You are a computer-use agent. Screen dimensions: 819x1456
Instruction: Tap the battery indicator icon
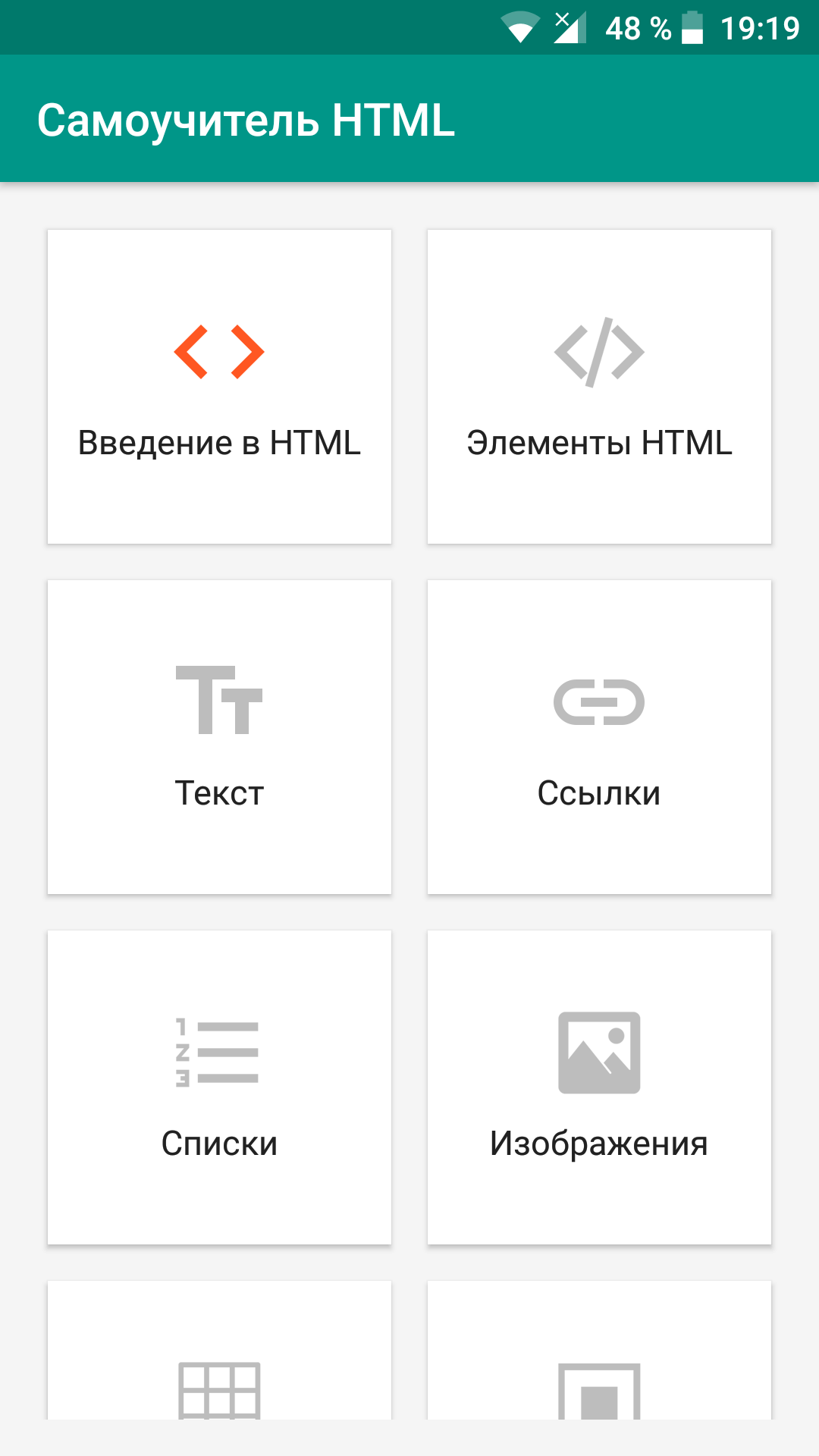pos(692,27)
